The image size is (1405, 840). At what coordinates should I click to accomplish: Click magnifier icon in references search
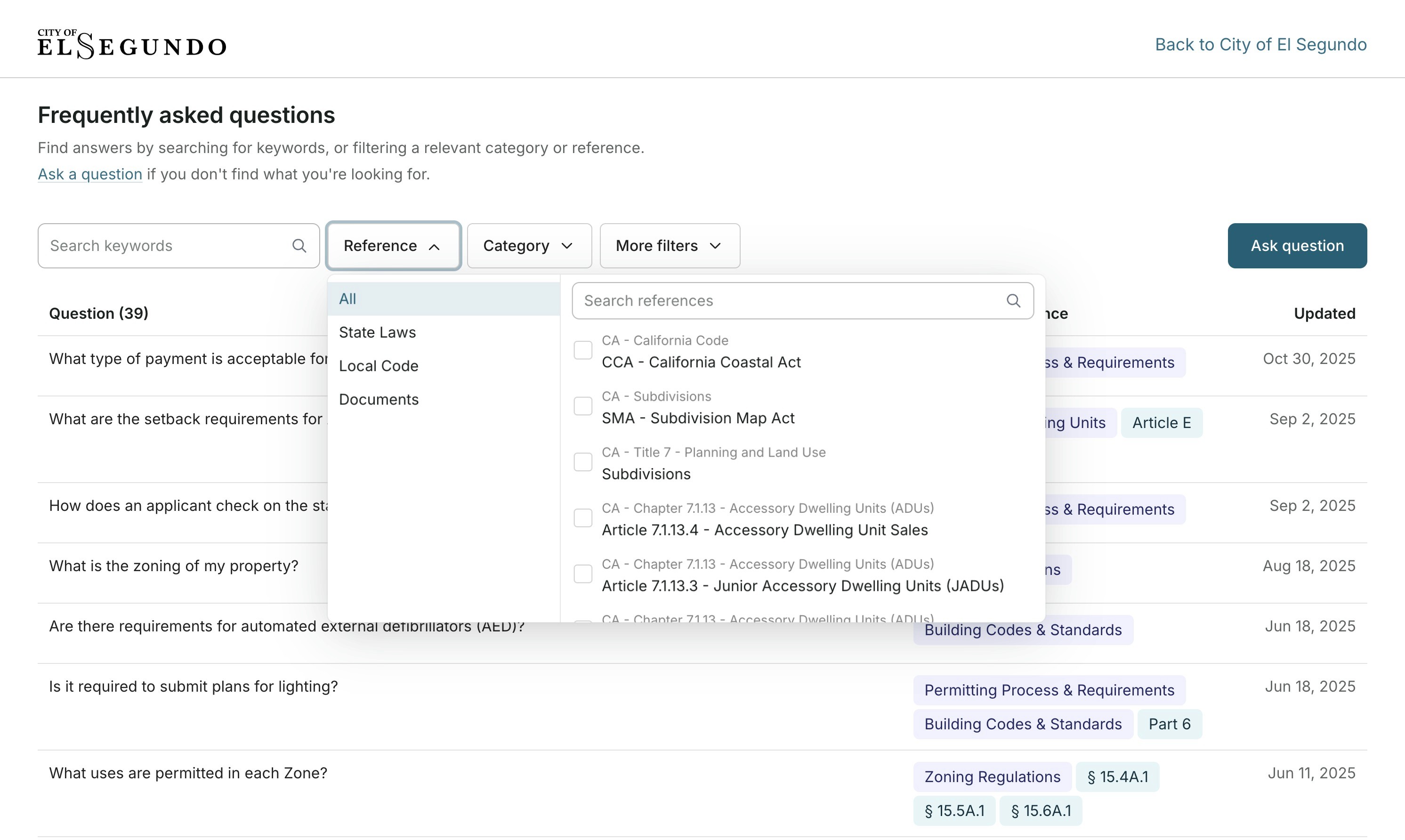[x=1013, y=300]
